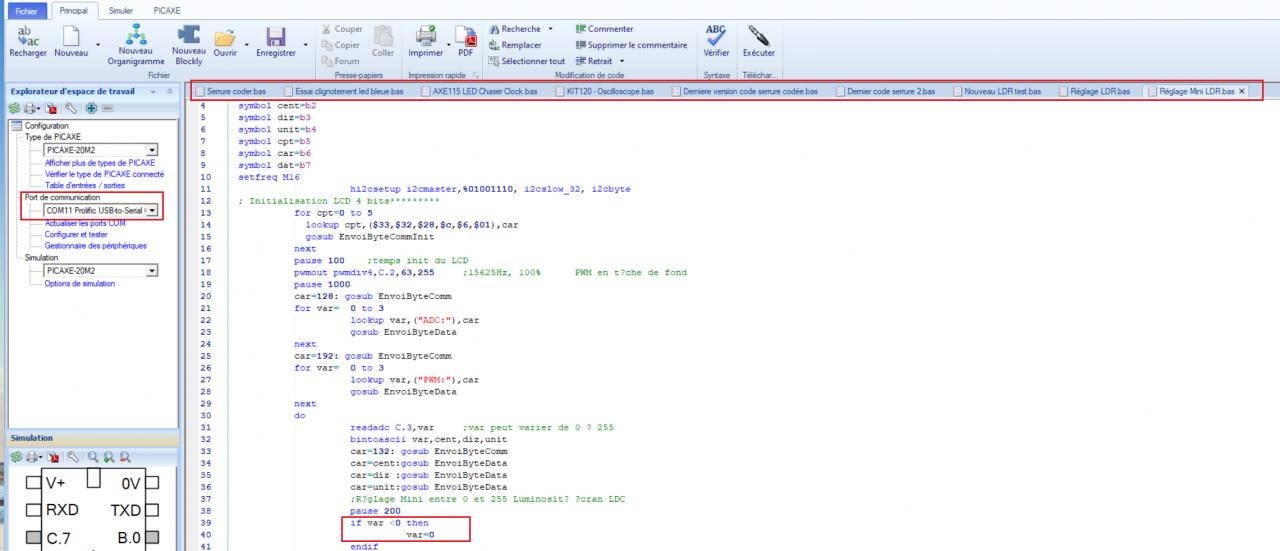Open the Fichier menu
Screen dimensions: 1280x551
pos(25,10)
